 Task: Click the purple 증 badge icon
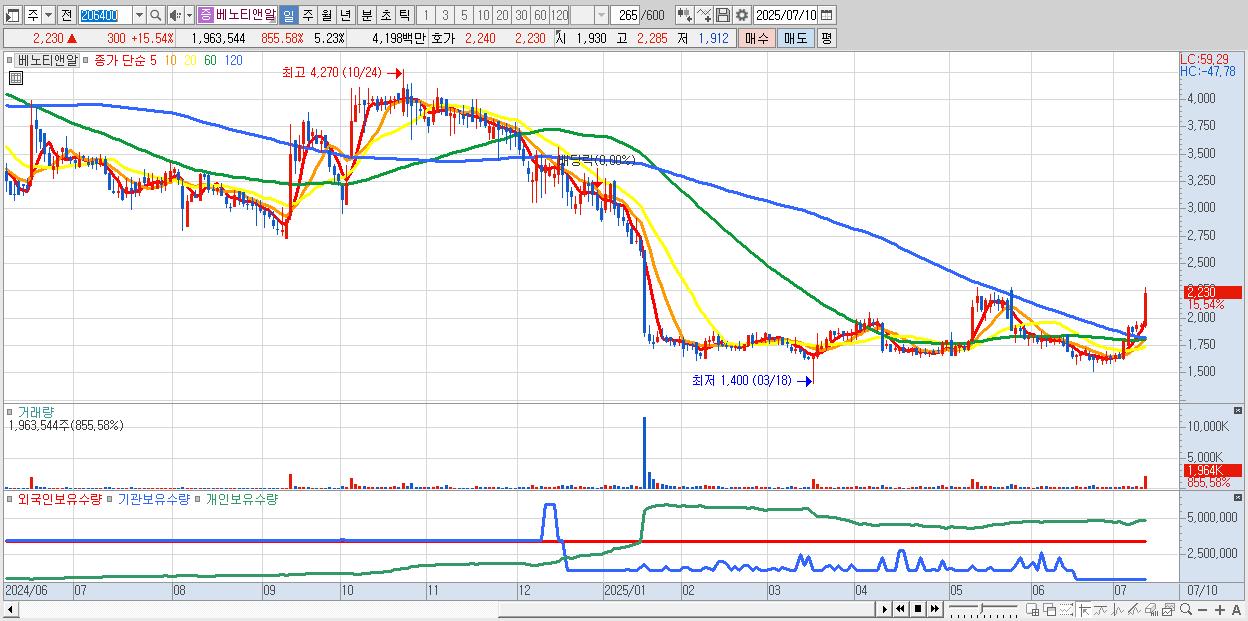205,15
